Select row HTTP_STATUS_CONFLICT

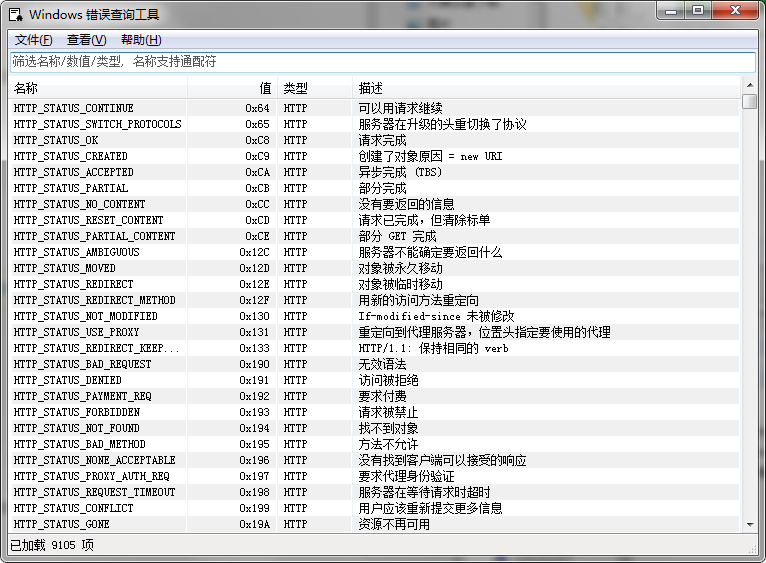click(x=374, y=508)
